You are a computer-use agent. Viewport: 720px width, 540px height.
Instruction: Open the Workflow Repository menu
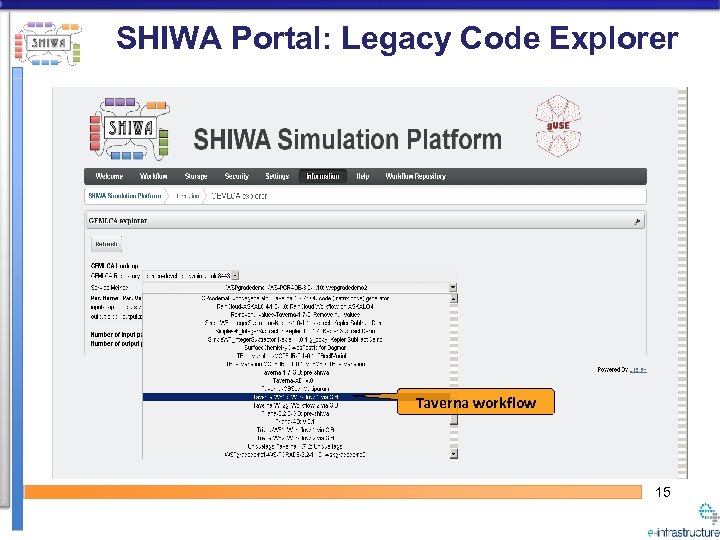pos(416,176)
